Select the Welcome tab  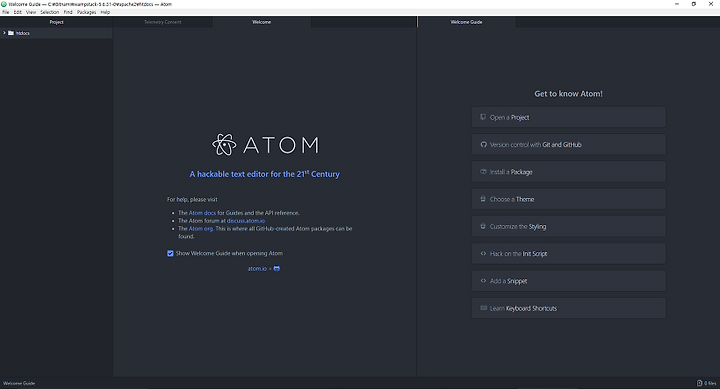tap(262, 22)
